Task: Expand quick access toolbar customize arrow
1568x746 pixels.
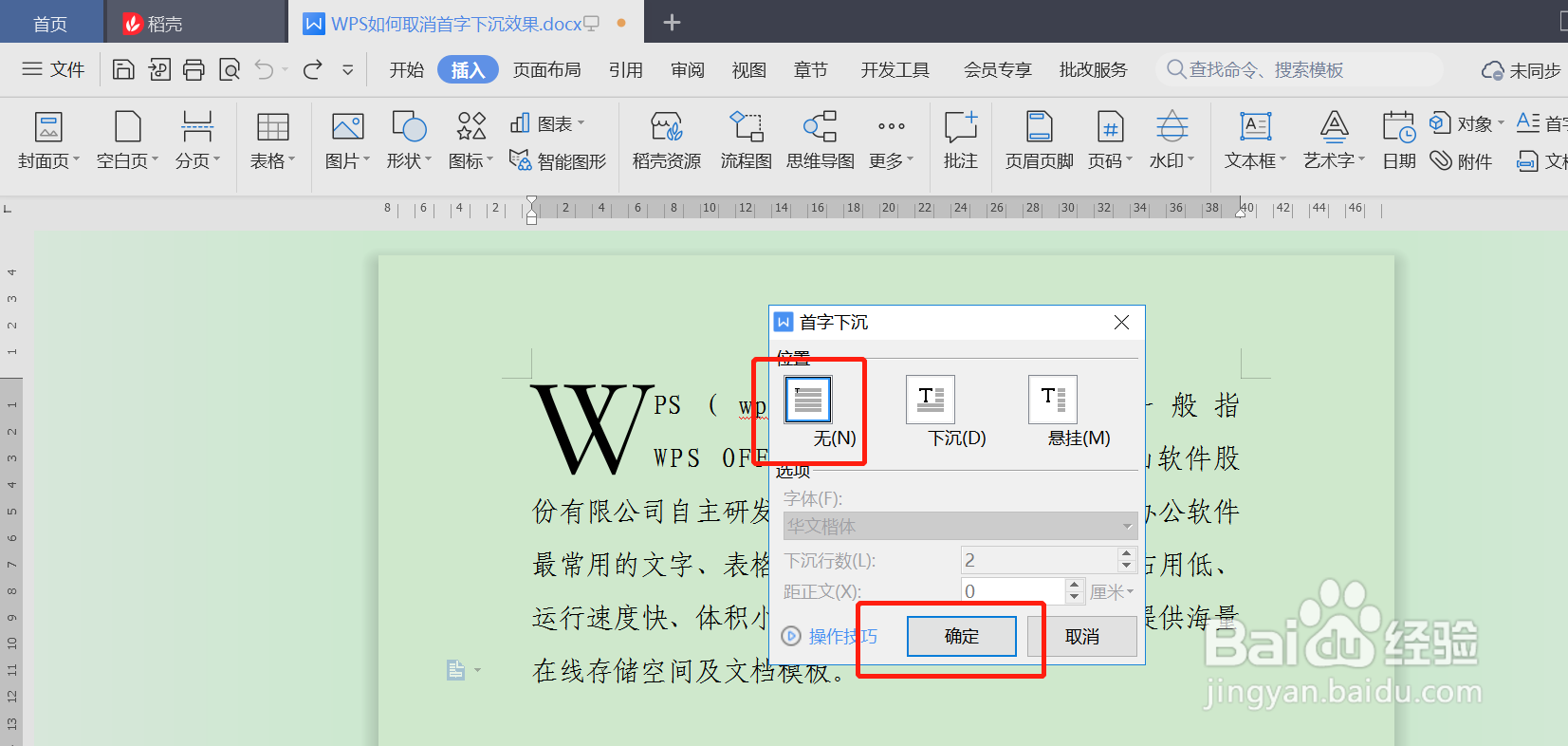Action: (x=348, y=69)
